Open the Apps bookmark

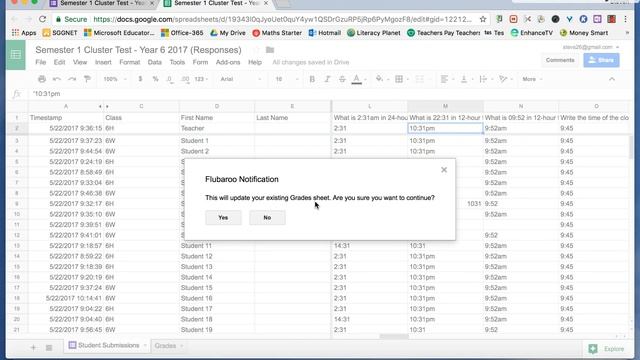point(24,33)
